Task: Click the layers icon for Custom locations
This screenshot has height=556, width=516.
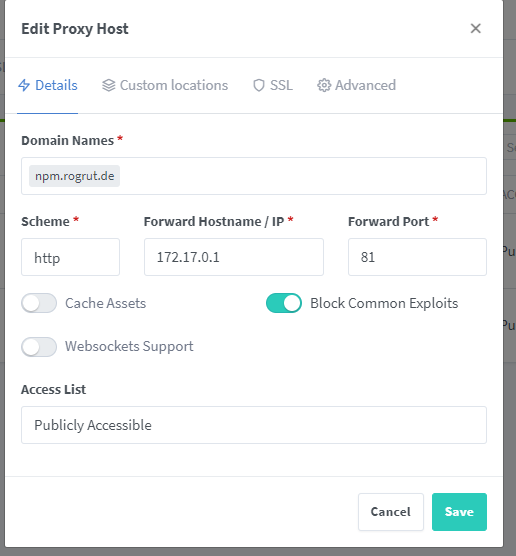Action: pyautogui.click(x=109, y=85)
